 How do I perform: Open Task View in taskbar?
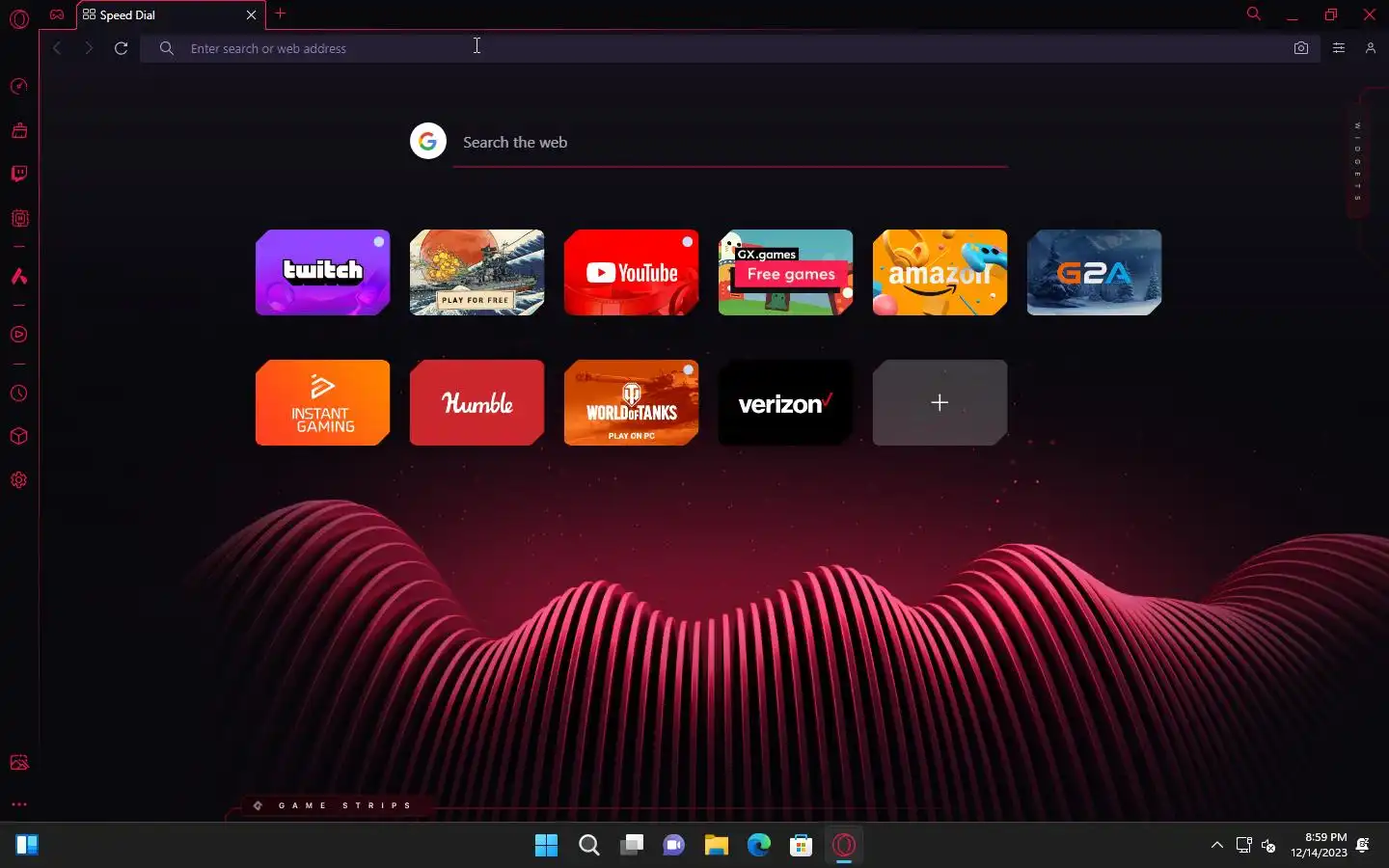click(631, 846)
